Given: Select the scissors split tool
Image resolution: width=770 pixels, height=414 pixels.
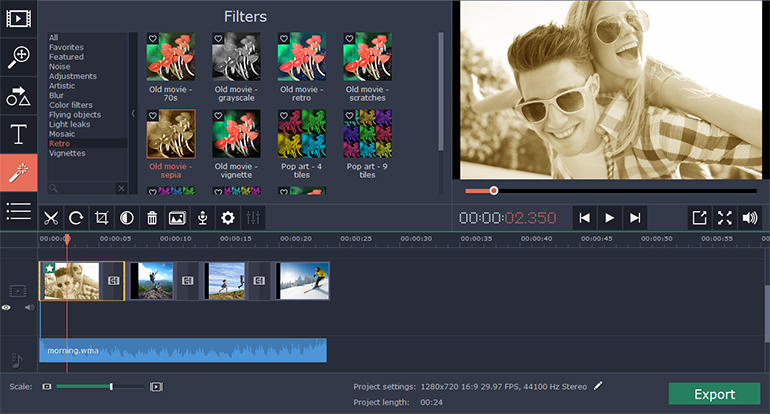Looking at the screenshot, I should (51, 218).
